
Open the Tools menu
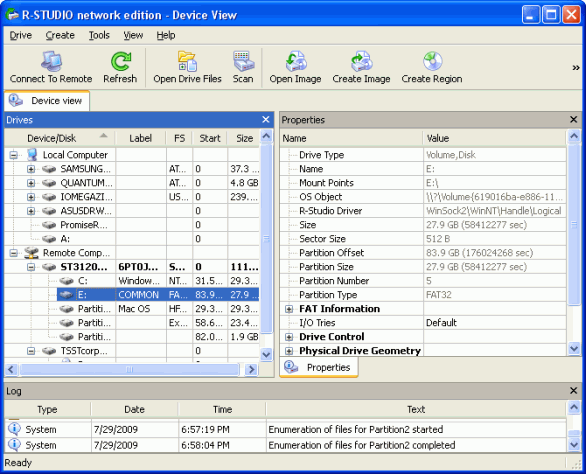[99, 35]
